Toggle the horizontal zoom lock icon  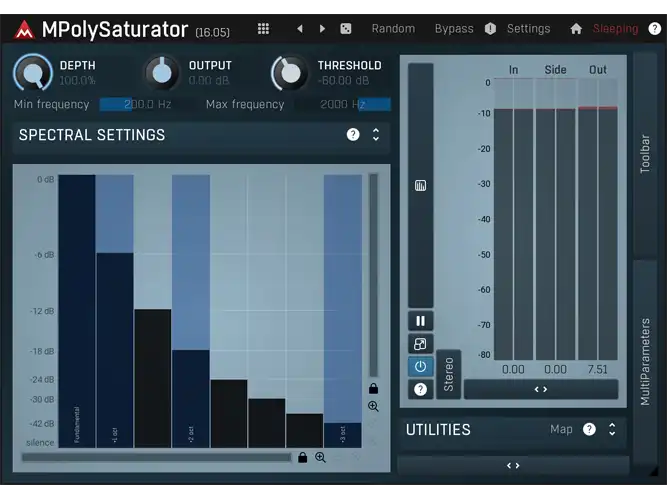(302, 457)
